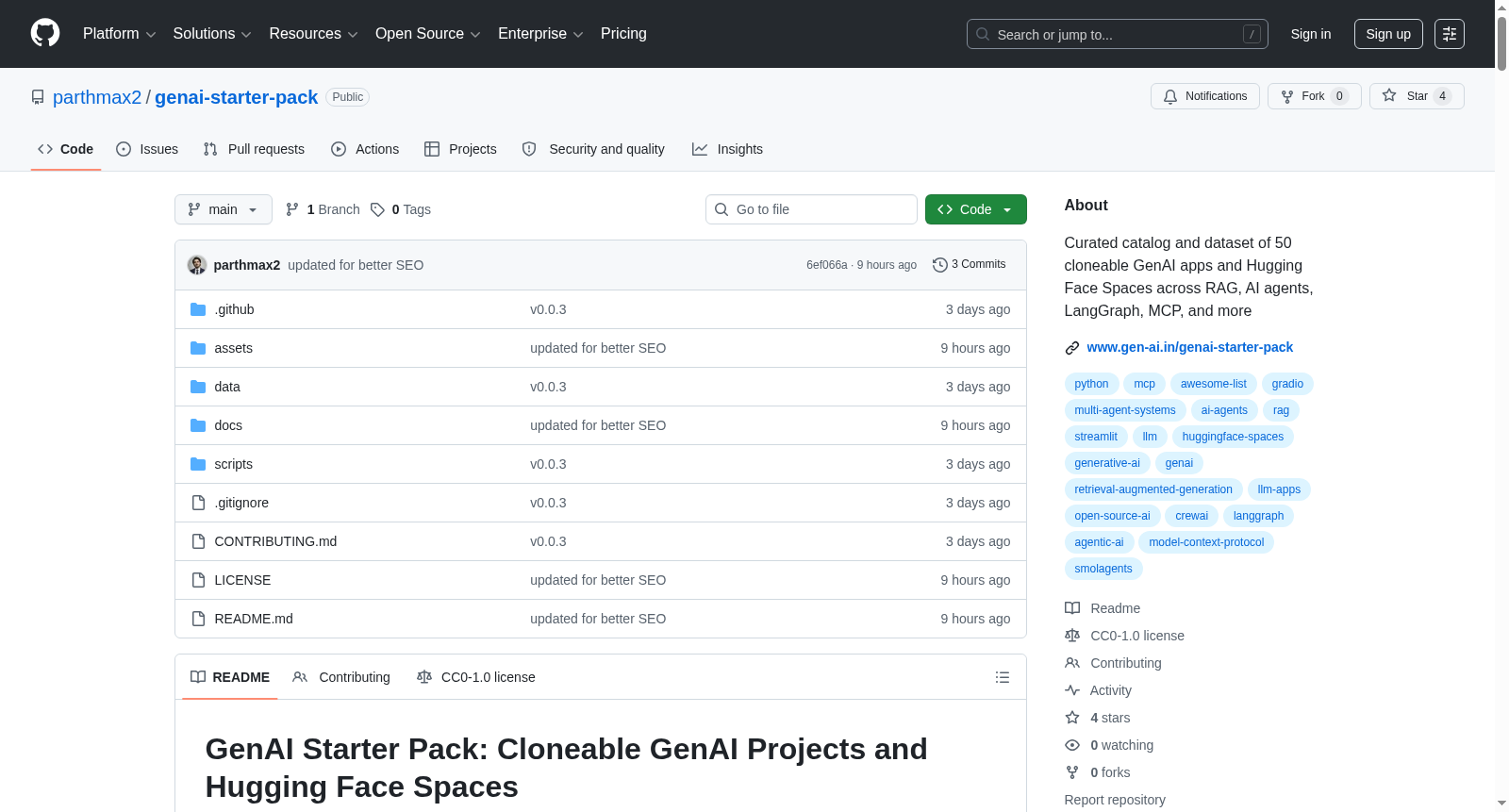1509x812 pixels.
Task: Click the Report repository link
Action: point(1115,800)
